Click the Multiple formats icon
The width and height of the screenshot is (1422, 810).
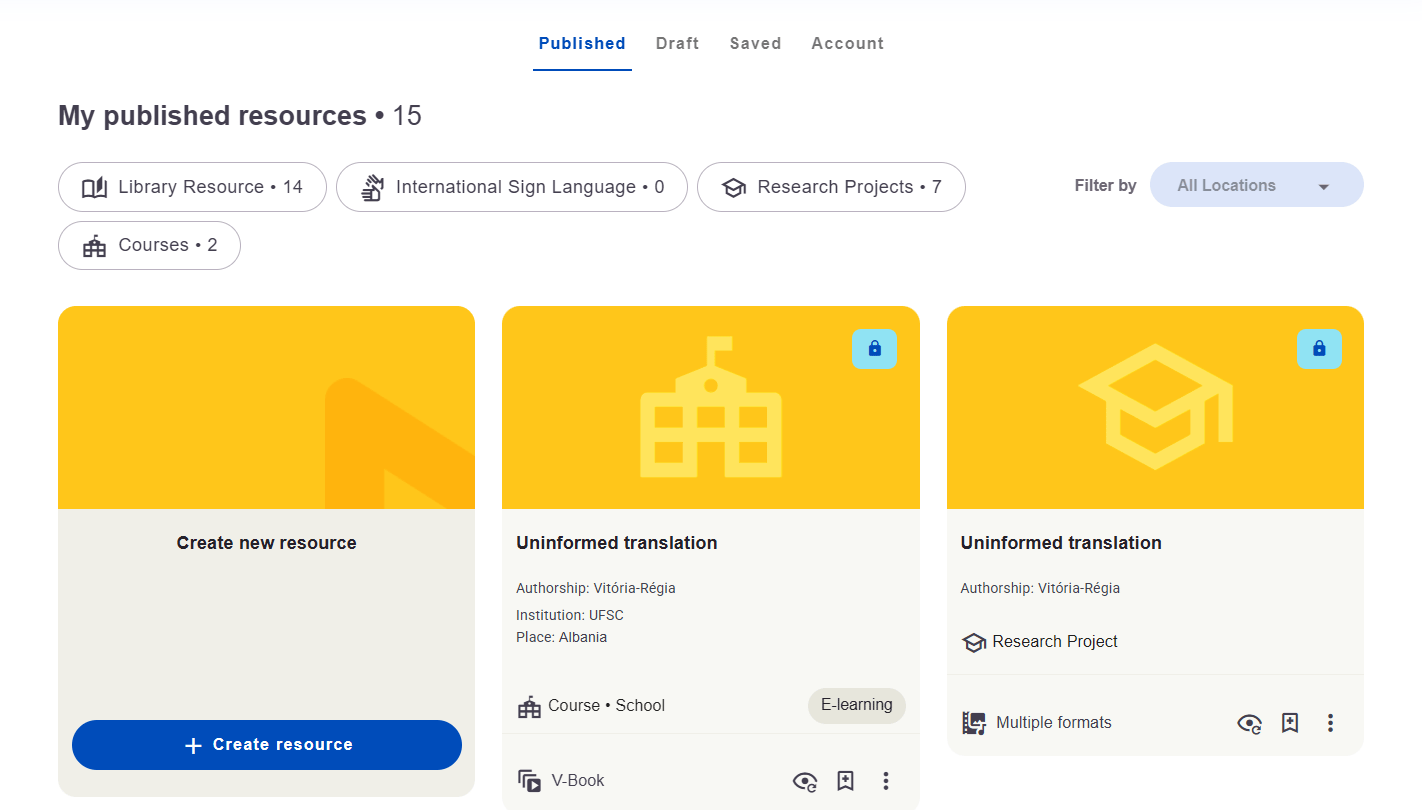coord(974,723)
